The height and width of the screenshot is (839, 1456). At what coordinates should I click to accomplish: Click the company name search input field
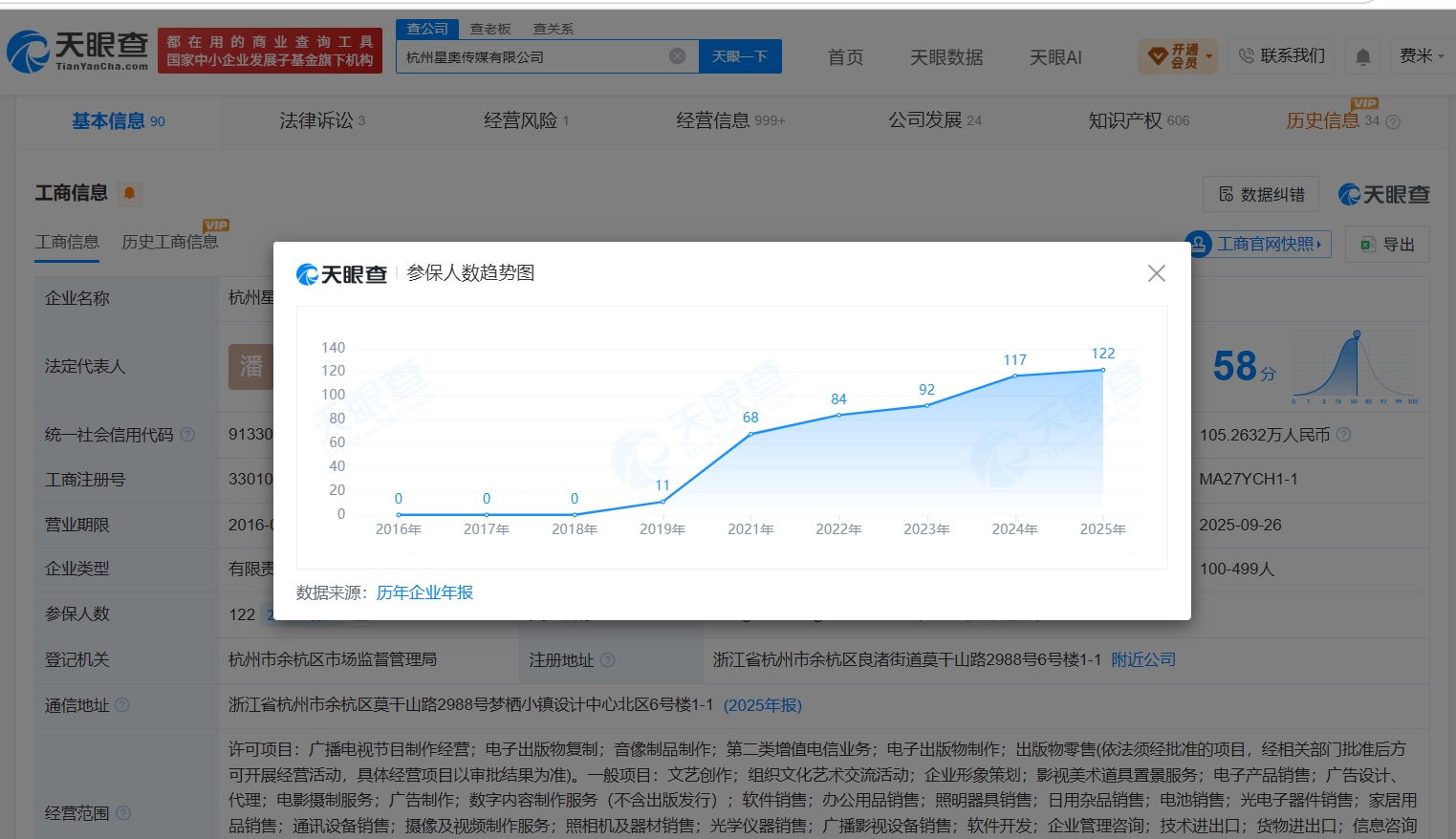(533, 56)
